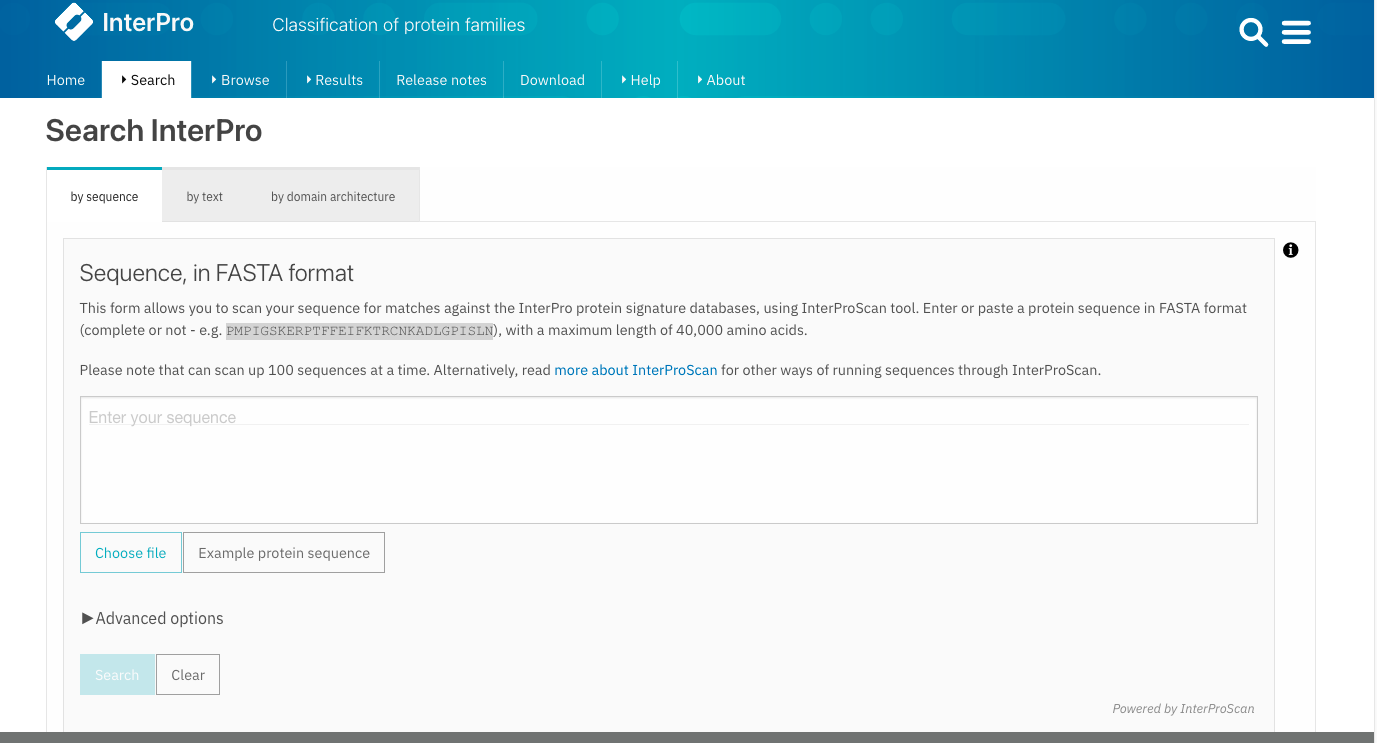Open Release notes in navigation bar

441,80
